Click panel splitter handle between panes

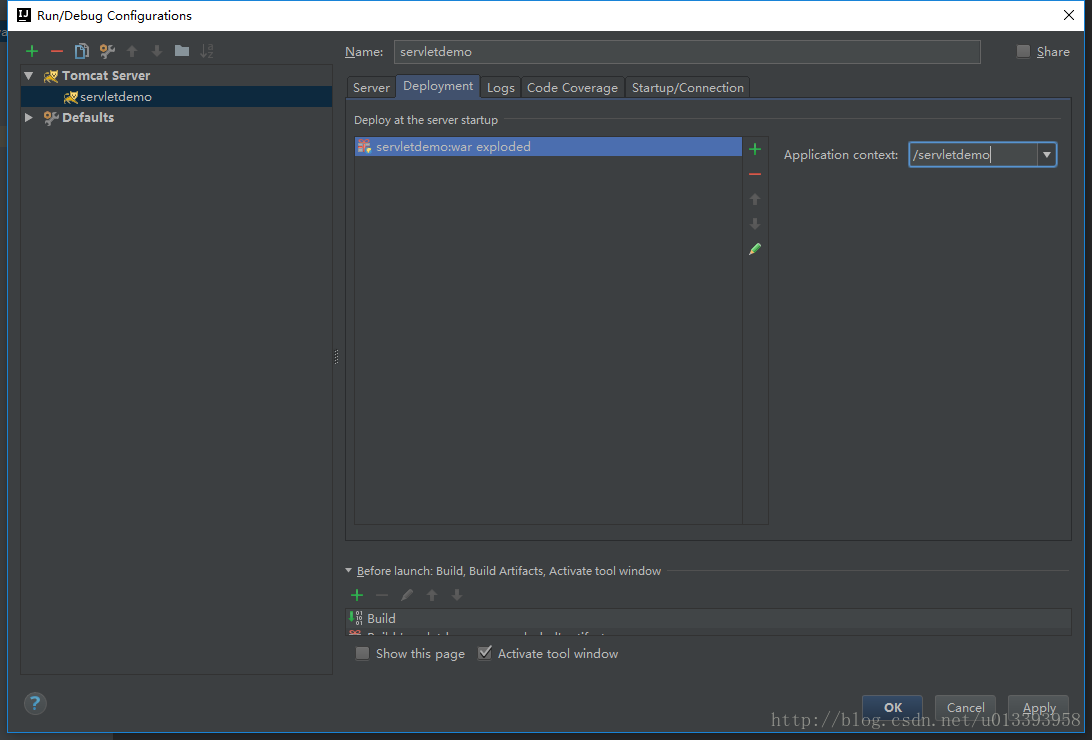point(336,357)
